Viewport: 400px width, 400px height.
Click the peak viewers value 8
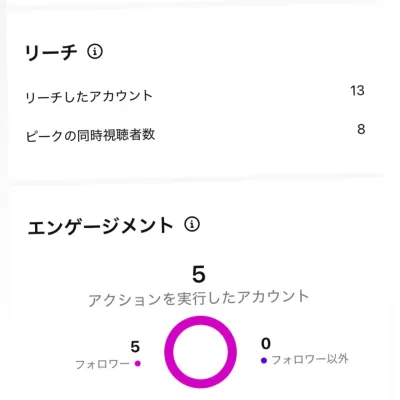(x=361, y=129)
